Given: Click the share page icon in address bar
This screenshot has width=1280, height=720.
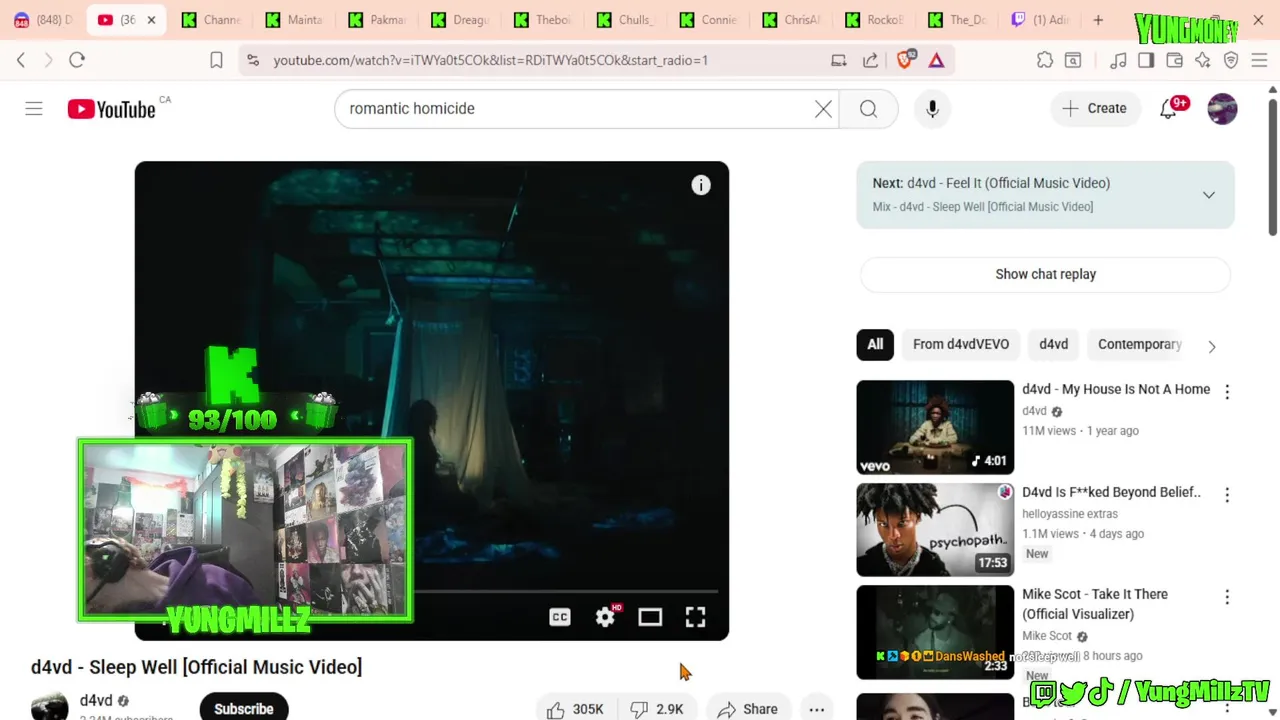Looking at the screenshot, I should coord(871,60).
